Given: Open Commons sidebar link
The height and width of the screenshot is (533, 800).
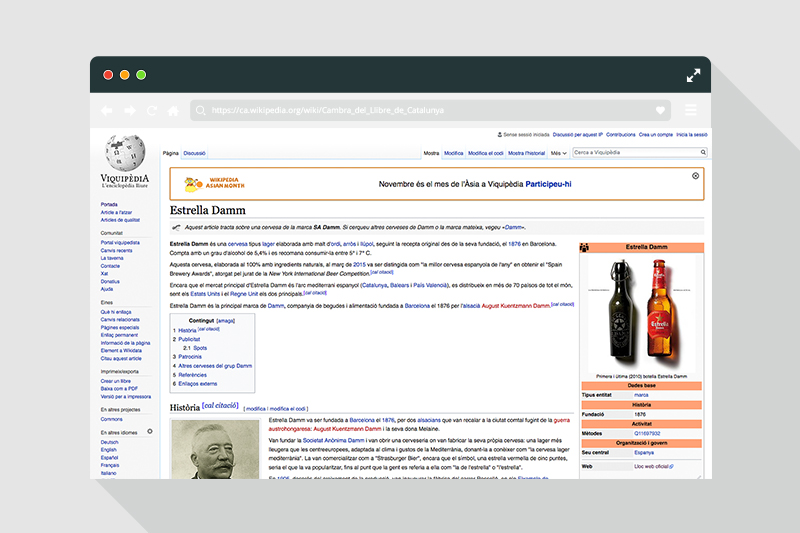Looking at the screenshot, I should pos(111,419).
